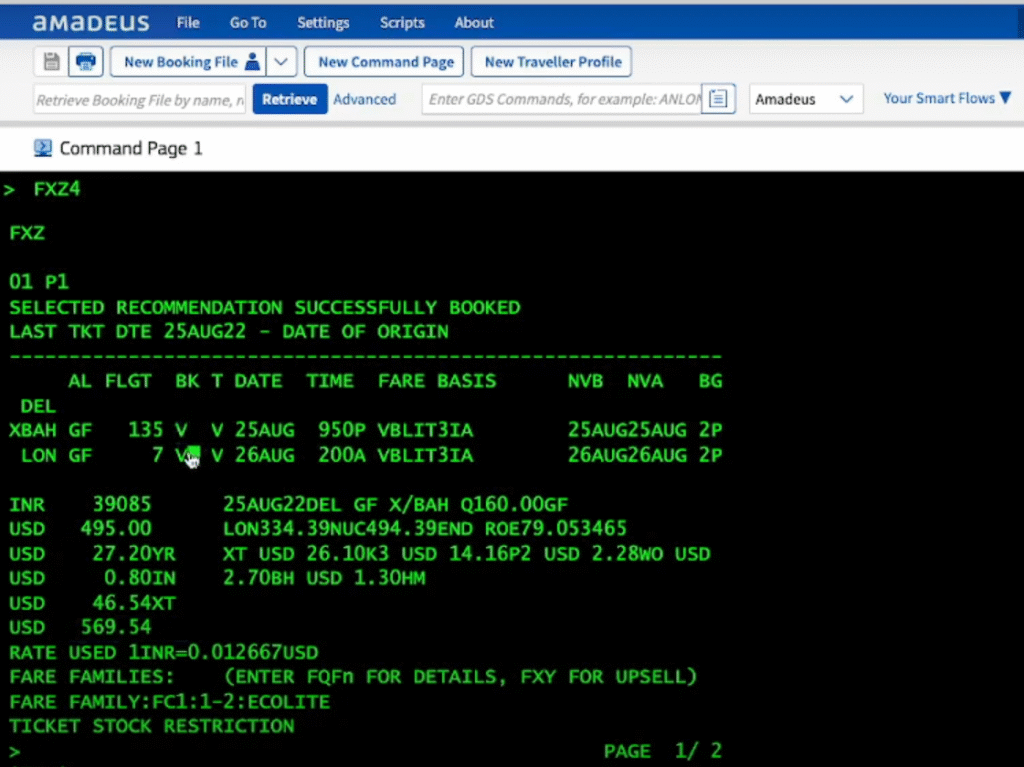Image resolution: width=1024 pixels, height=767 pixels.
Task: Click the 25AUG25AUG validity dates
Action: 627,430
